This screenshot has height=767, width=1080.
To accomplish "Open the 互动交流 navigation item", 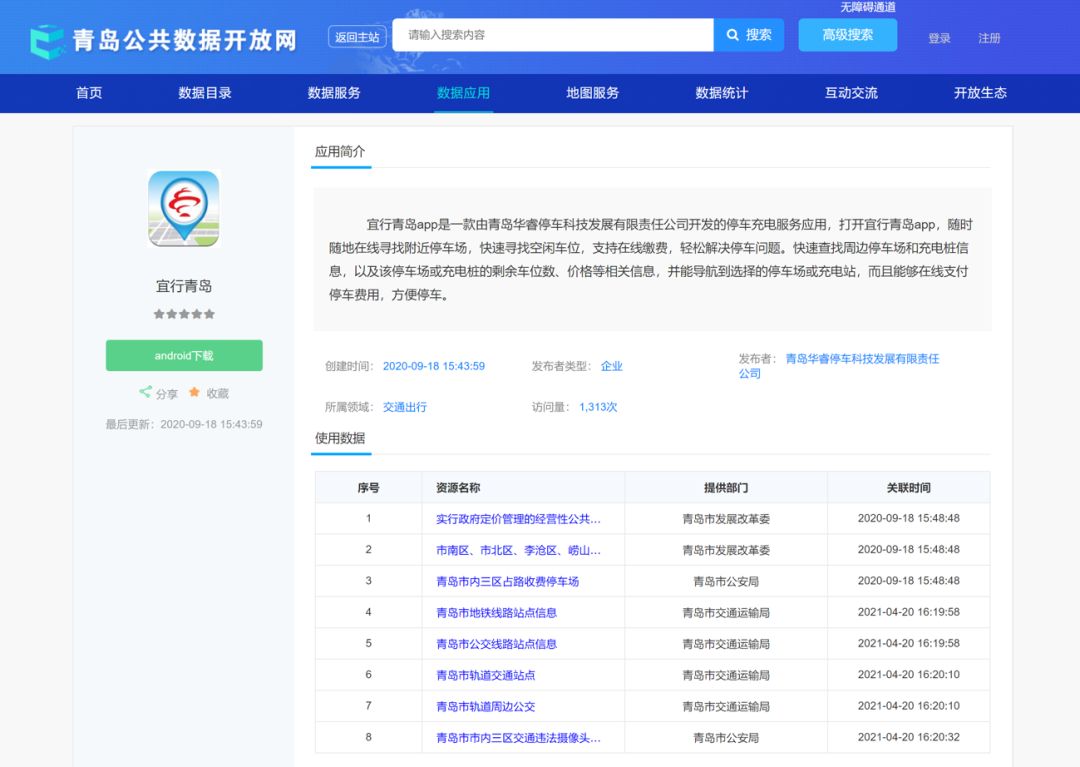I will [851, 93].
